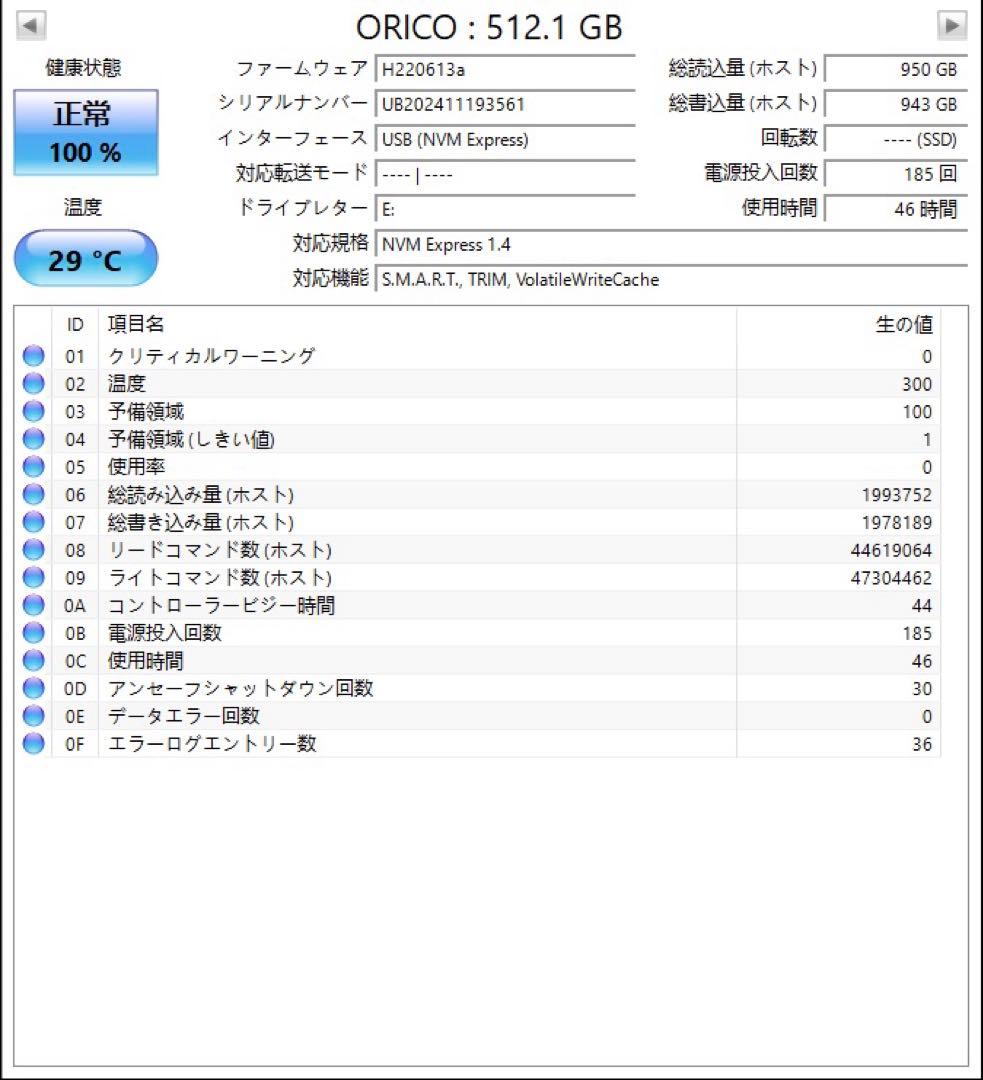This screenshot has height=1080, width=983.
Task: Click the status orb for 0B 電源投入回数 row
Action: pos(33,632)
